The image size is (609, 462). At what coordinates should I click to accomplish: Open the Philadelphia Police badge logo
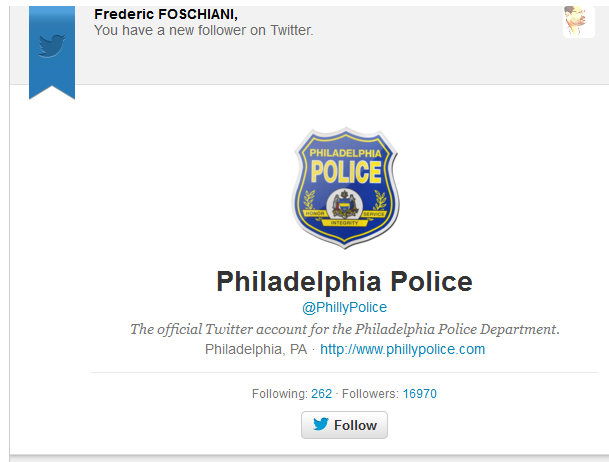click(344, 189)
